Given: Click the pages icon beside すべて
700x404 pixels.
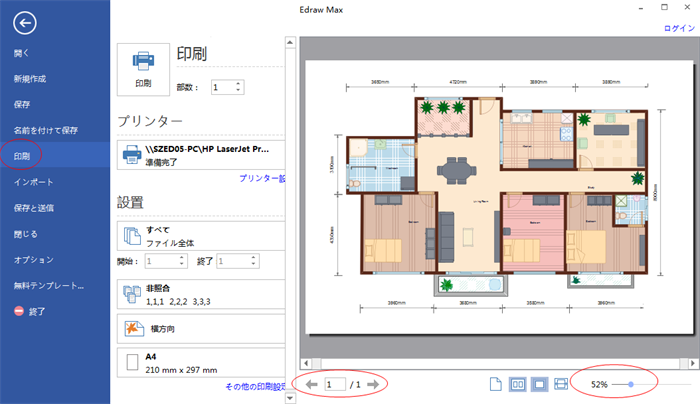Looking at the screenshot, I should tap(132, 236).
